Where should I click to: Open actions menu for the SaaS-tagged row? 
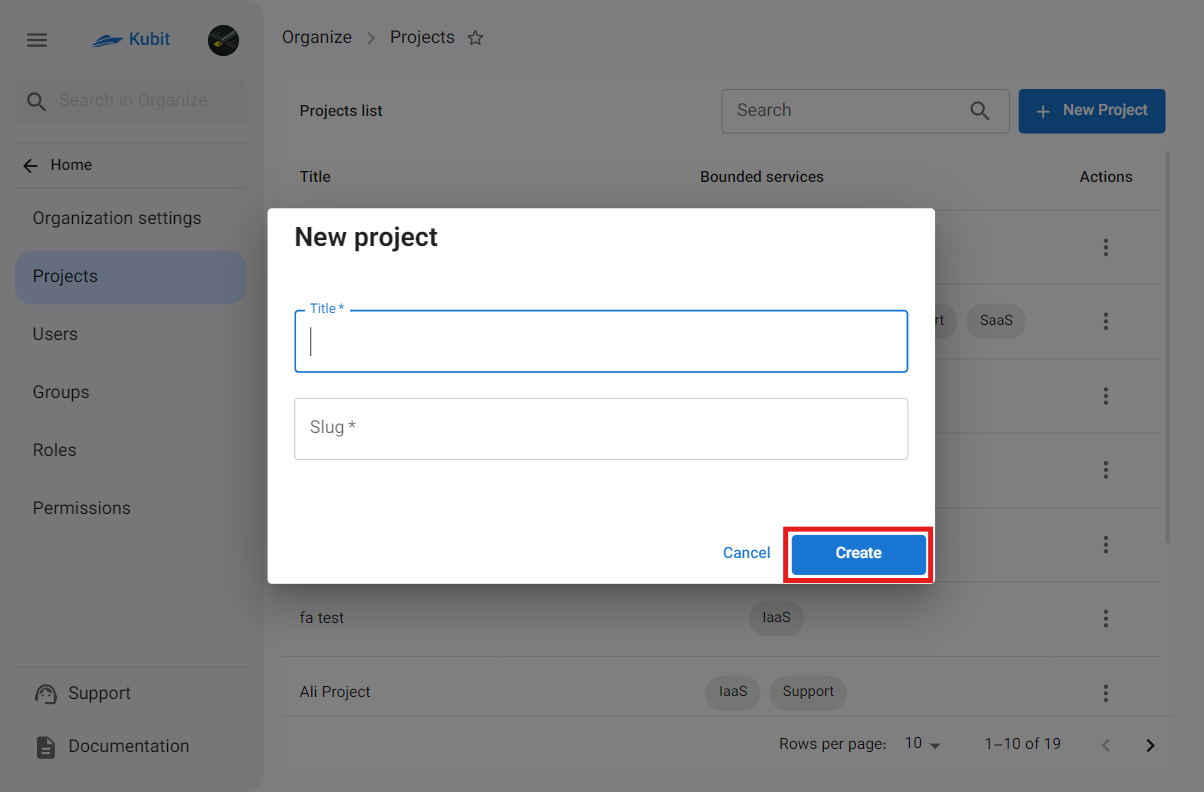point(1106,321)
